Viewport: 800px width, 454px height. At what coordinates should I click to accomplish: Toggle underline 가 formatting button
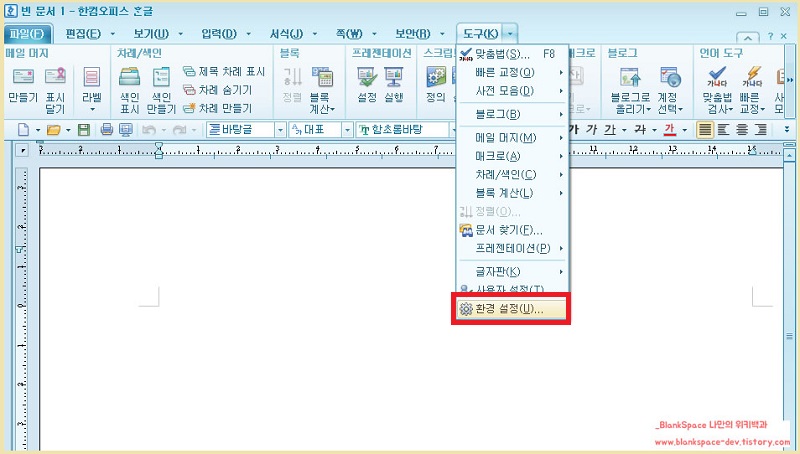pos(610,130)
